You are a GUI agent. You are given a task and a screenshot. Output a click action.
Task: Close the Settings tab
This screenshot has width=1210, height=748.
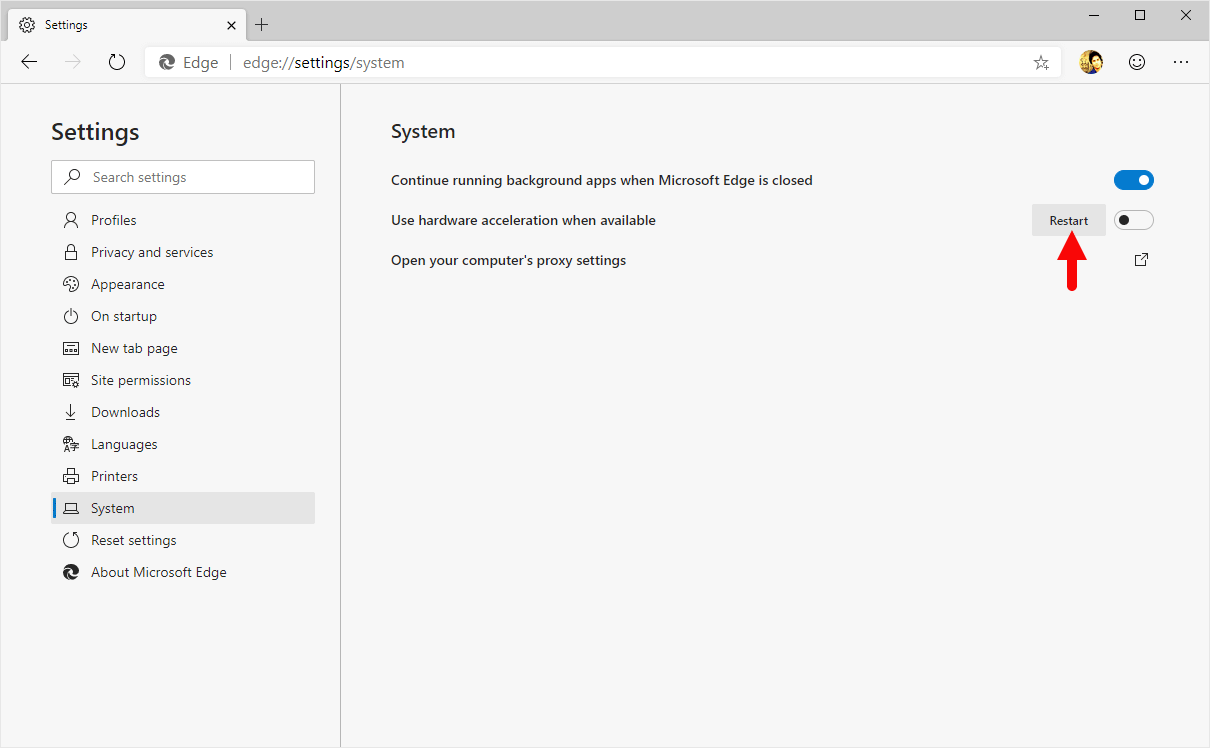point(231,24)
